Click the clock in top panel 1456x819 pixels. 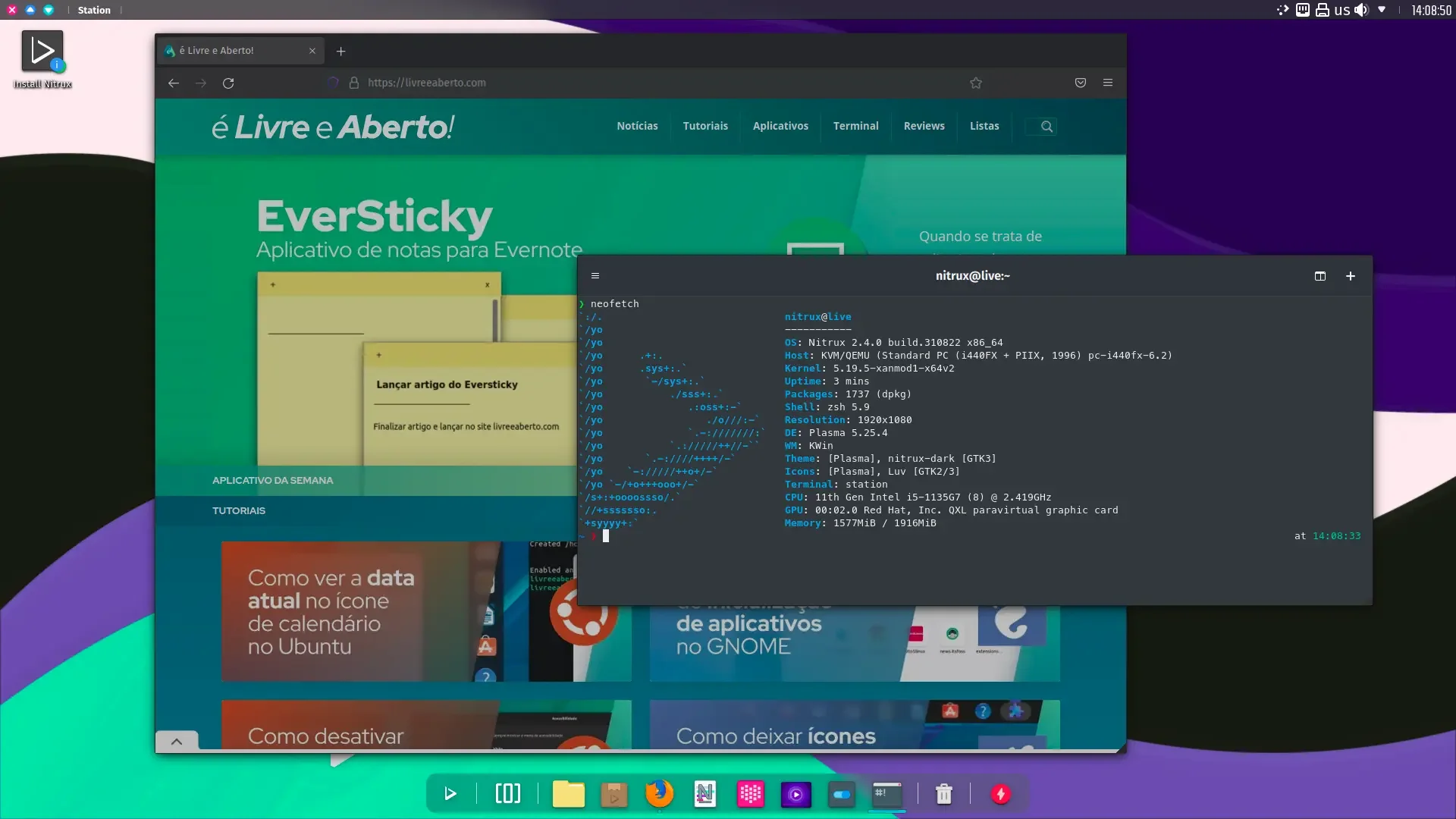point(1431,10)
